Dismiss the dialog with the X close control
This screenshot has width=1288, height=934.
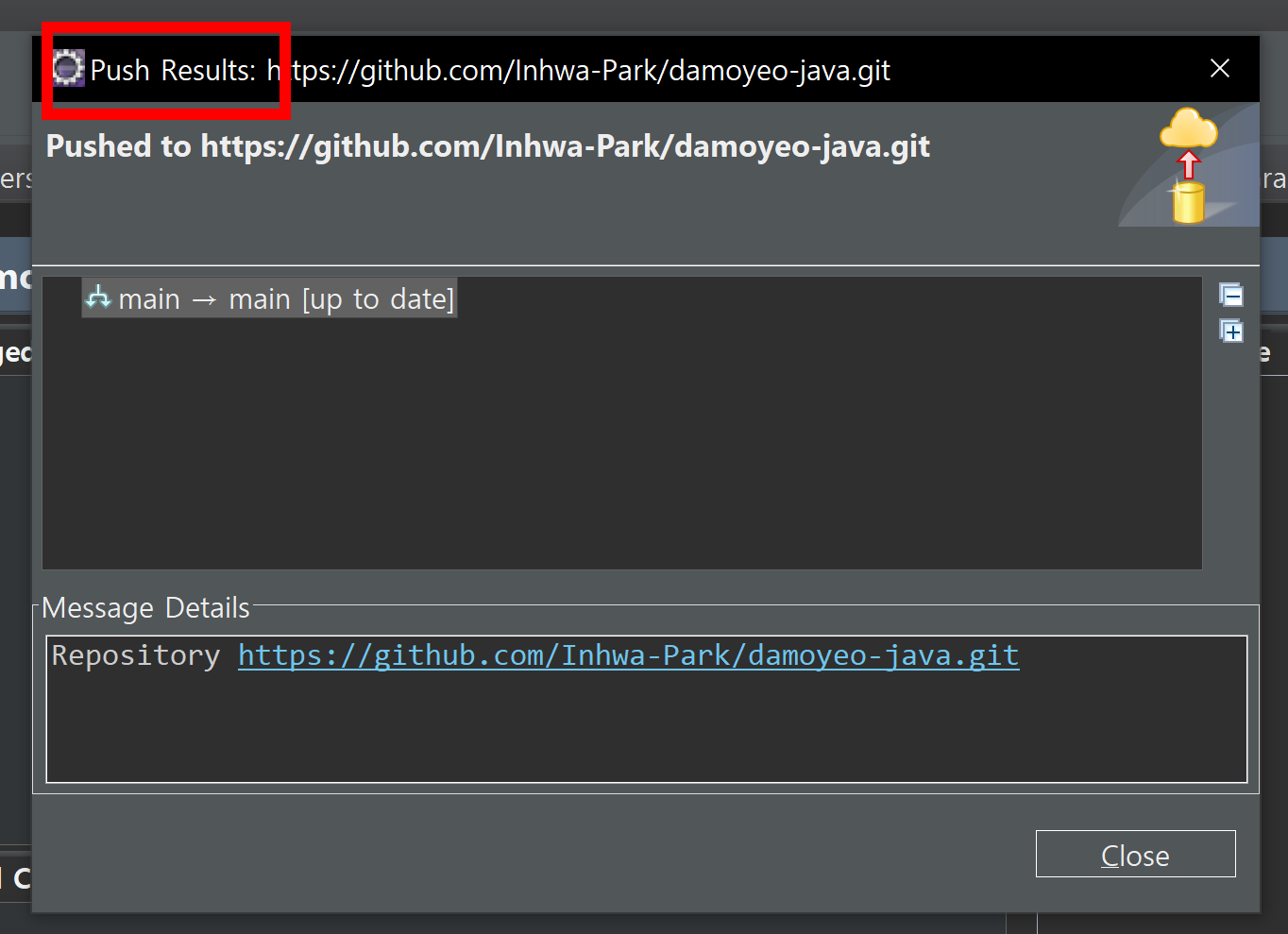(x=1219, y=68)
